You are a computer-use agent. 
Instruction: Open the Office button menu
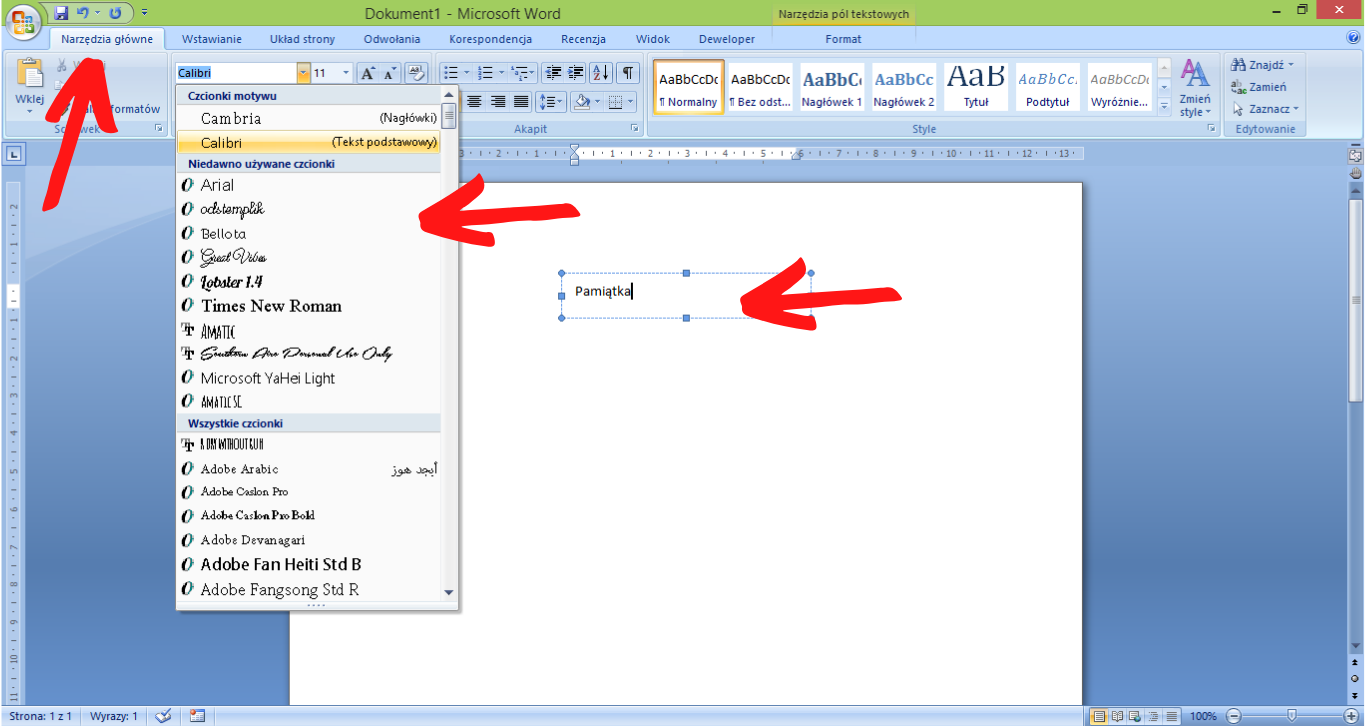coord(22,23)
